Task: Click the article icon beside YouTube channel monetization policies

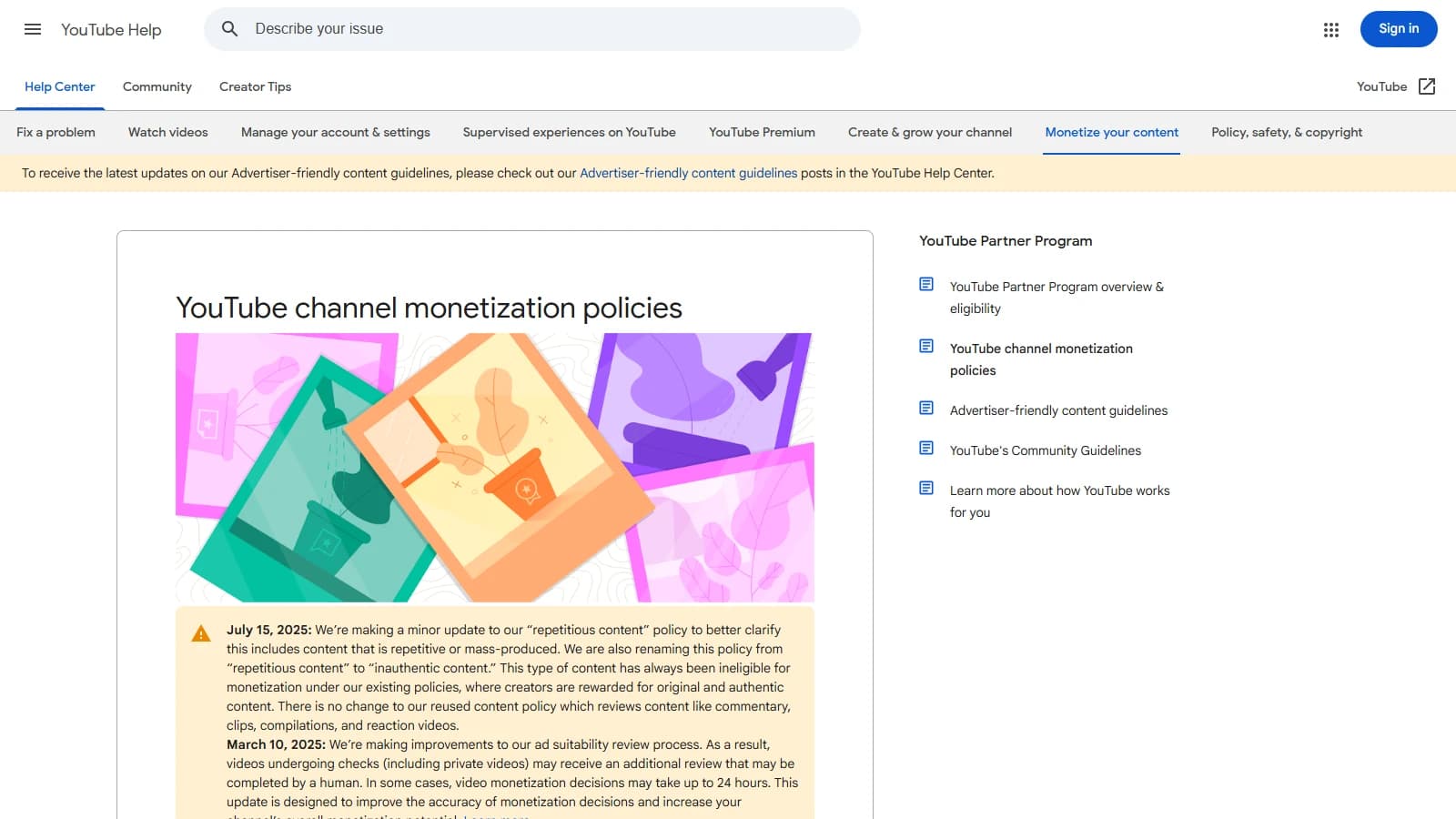Action: click(x=926, y=346)
